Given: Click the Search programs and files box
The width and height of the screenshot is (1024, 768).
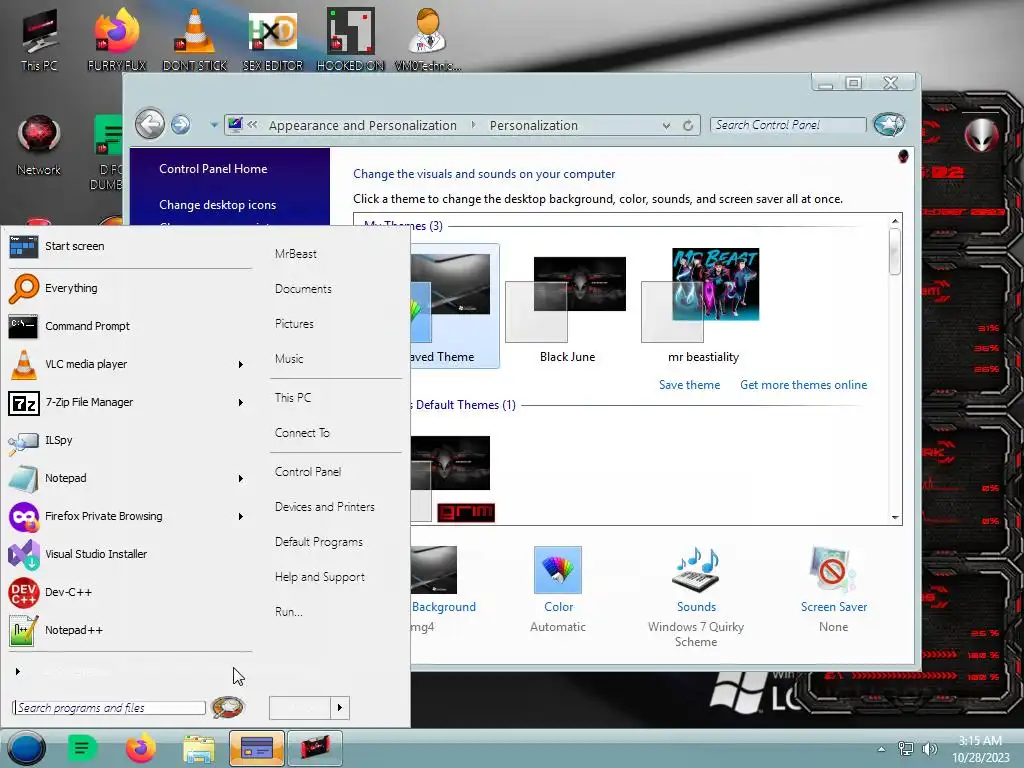Looking at the screenshot, I should click(109, 708).
